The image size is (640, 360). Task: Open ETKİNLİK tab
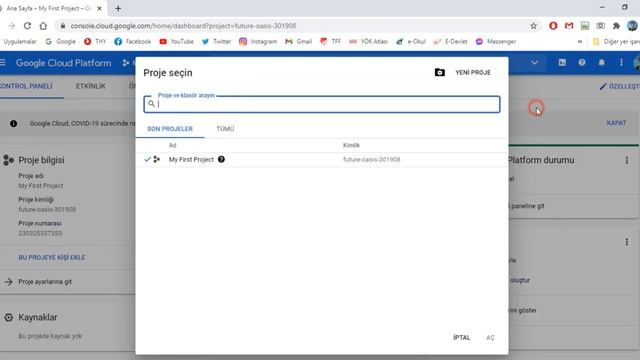[91, 86]
